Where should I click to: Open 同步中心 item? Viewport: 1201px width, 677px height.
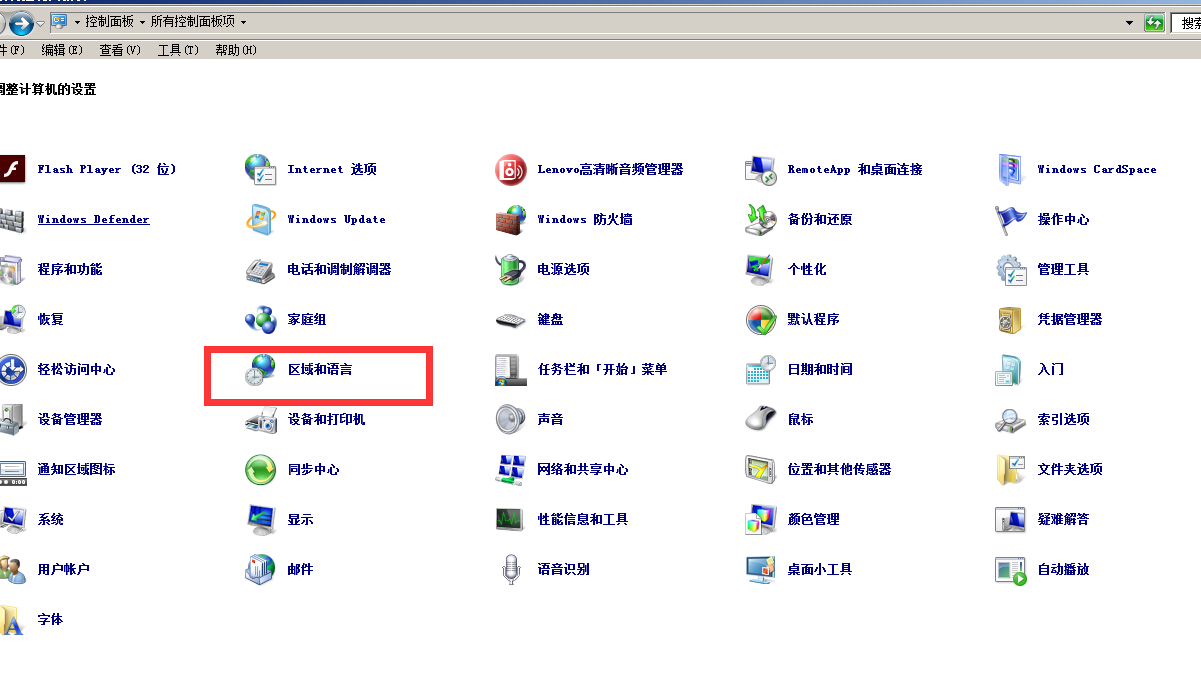(292, 469)
